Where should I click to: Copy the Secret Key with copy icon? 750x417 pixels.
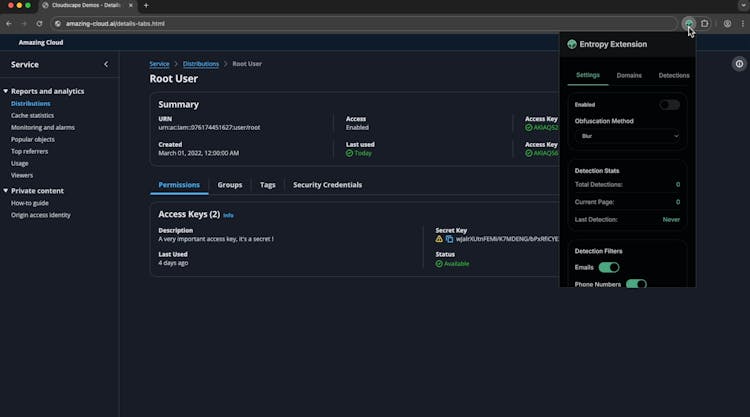tap(449, 239)
